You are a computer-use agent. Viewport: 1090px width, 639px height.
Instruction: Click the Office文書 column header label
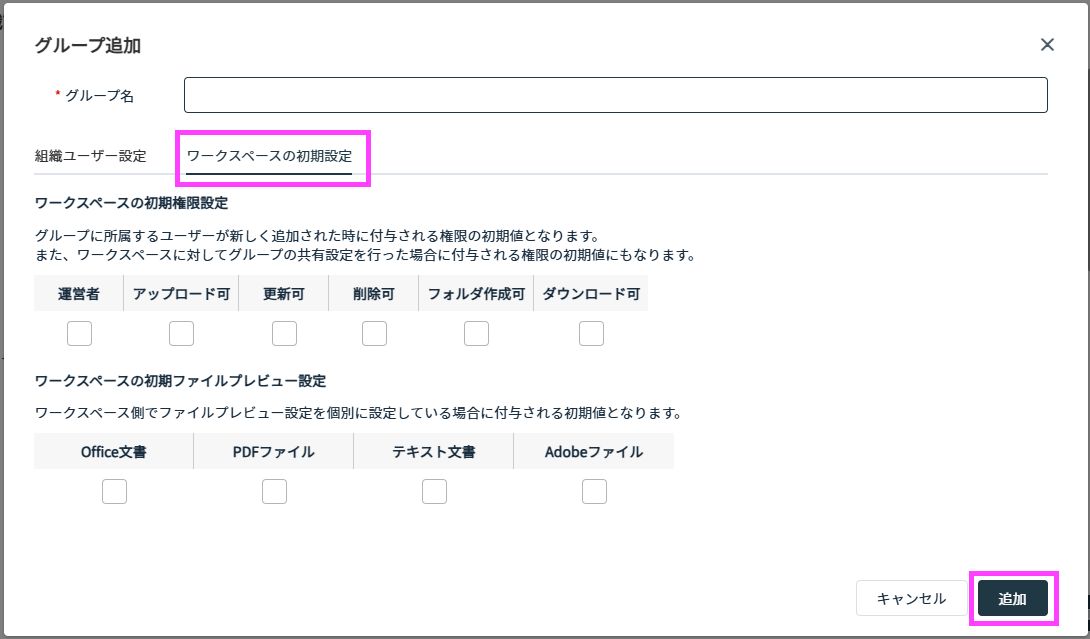(114, 452)
